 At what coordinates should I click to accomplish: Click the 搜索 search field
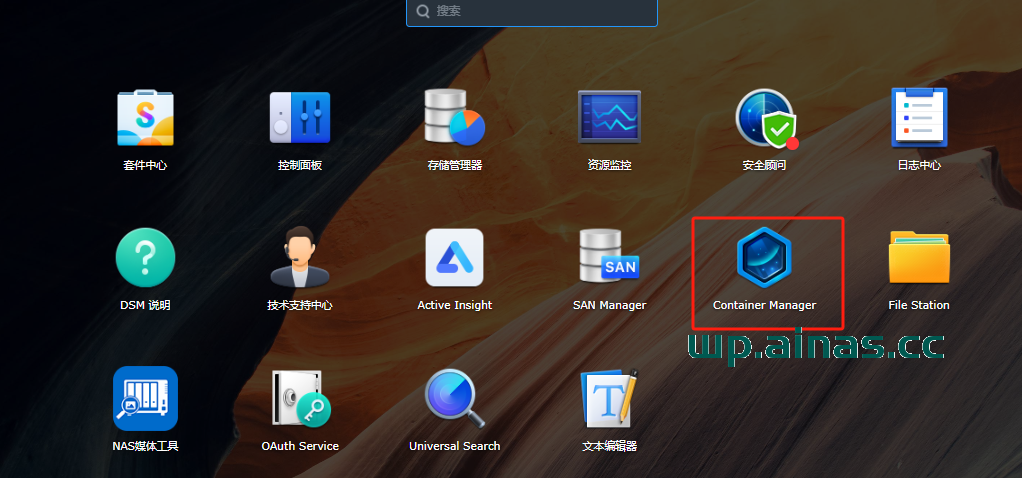pos(532,12)
